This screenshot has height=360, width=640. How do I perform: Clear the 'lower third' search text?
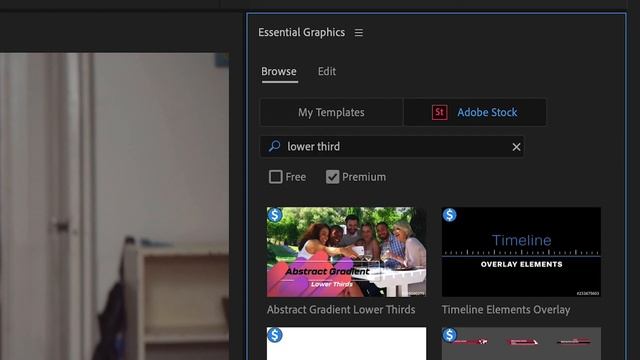tap(516, 147)
